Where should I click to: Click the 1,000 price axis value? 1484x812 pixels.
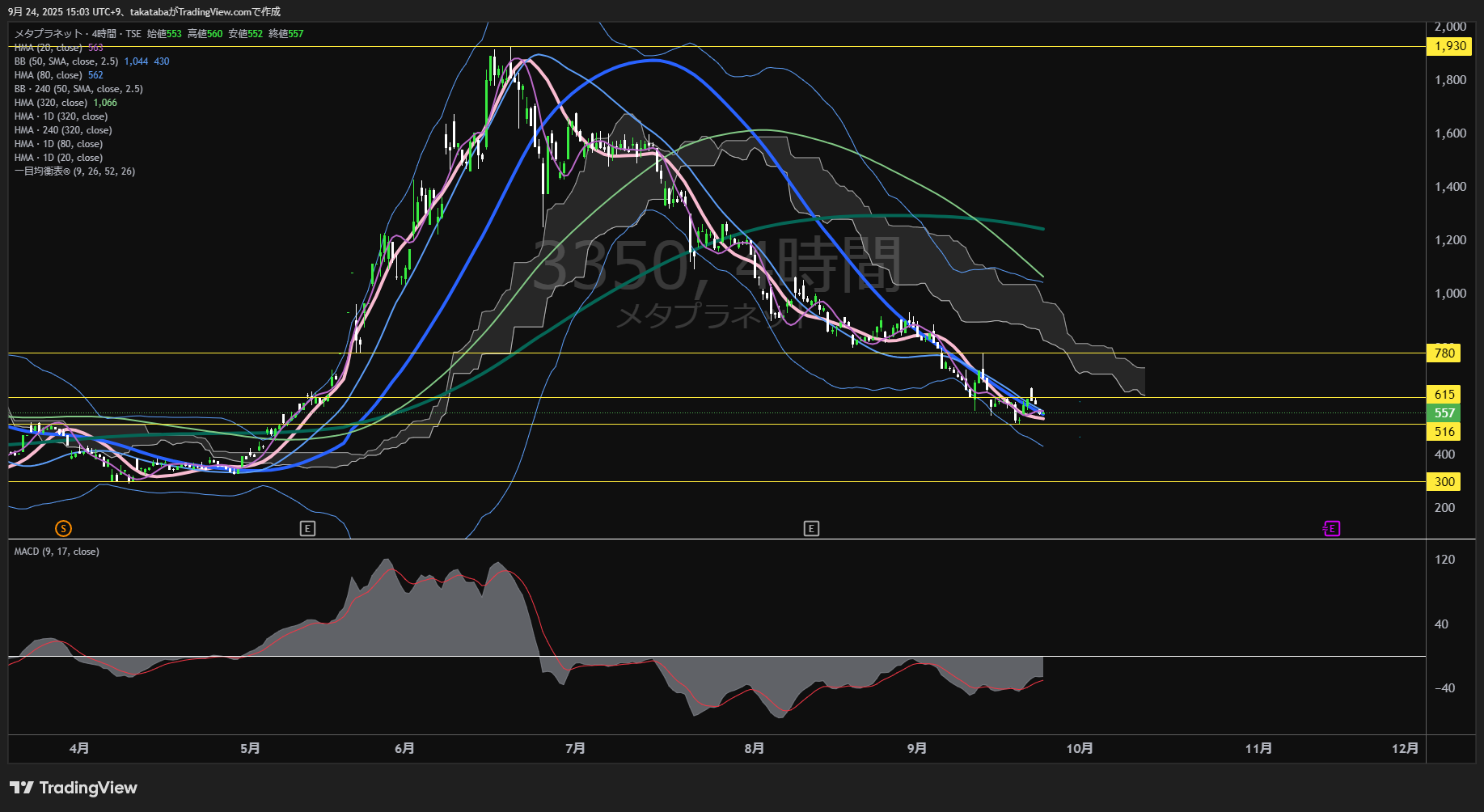coord(1450,293)
